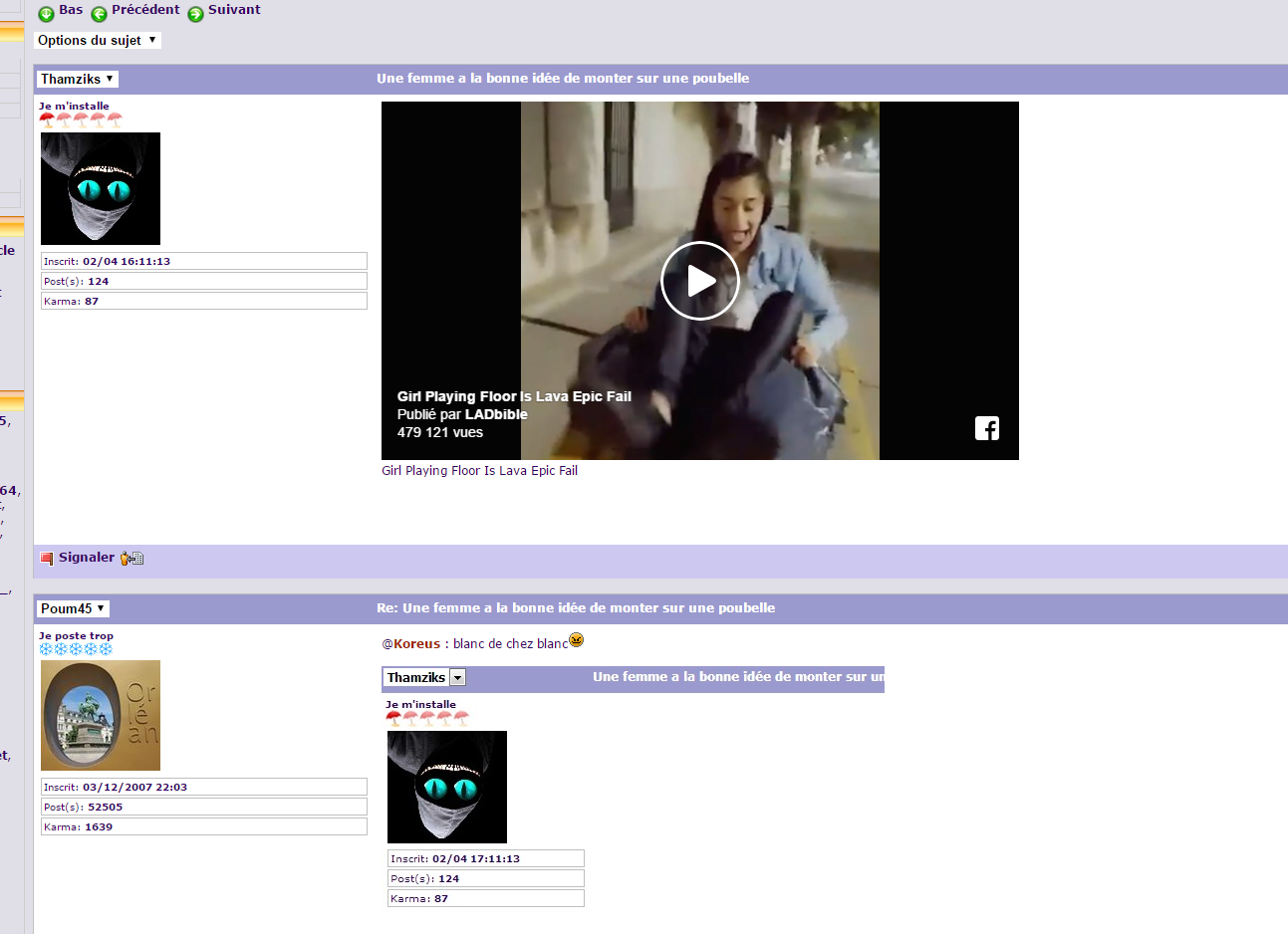Click the green Bas down-arrow icon
Image resolution: width=1288 pixels, height=934 pixels.
tap(46, 14)
